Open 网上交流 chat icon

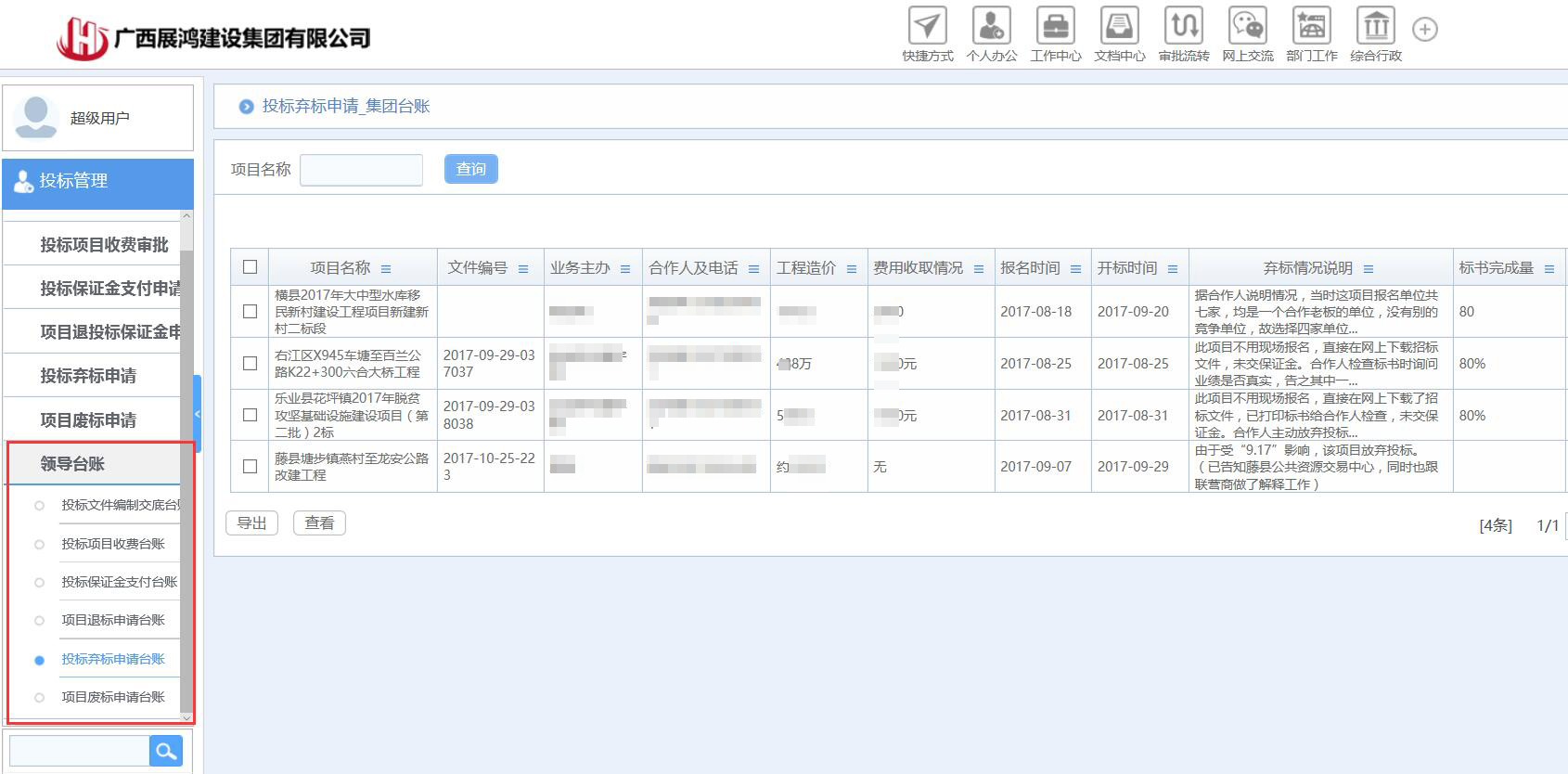point(1247,27)
